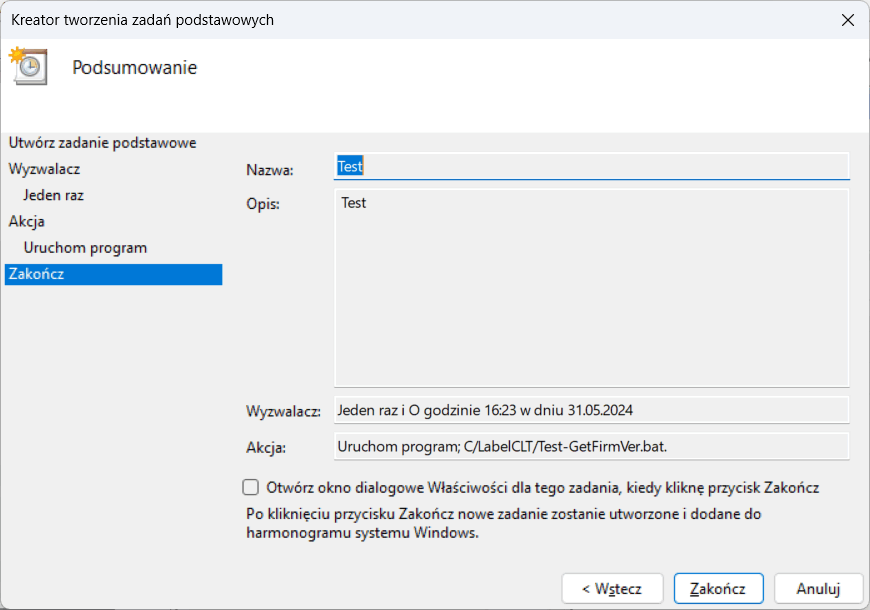Finish the wizard with the 'Zakończ' button
Viewport: 870px width, 610px height.
pos(718,588)
